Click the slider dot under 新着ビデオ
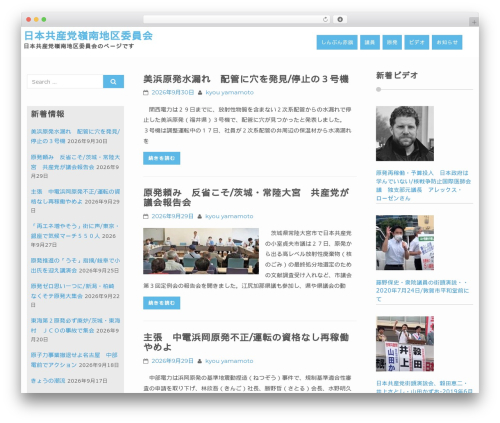 (378, 89)
